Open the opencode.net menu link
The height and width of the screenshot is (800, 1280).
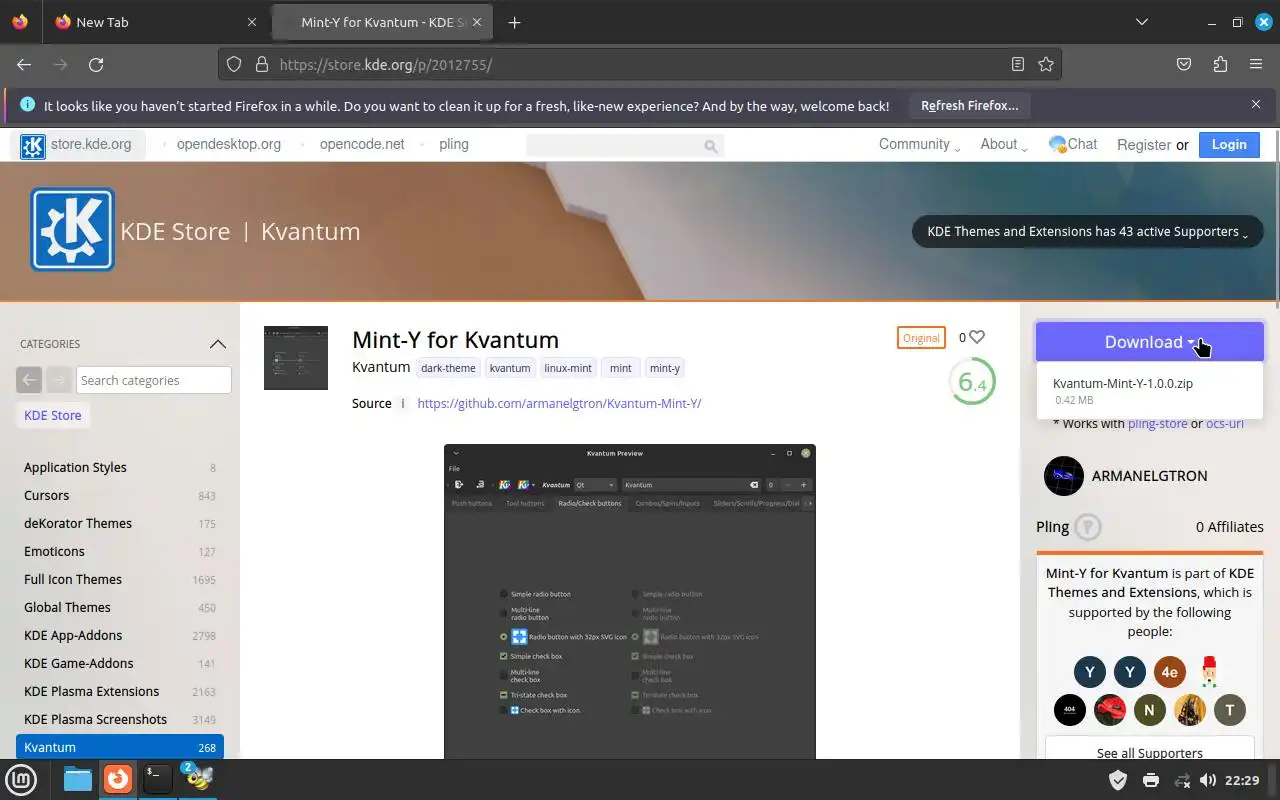click(362, 144)
